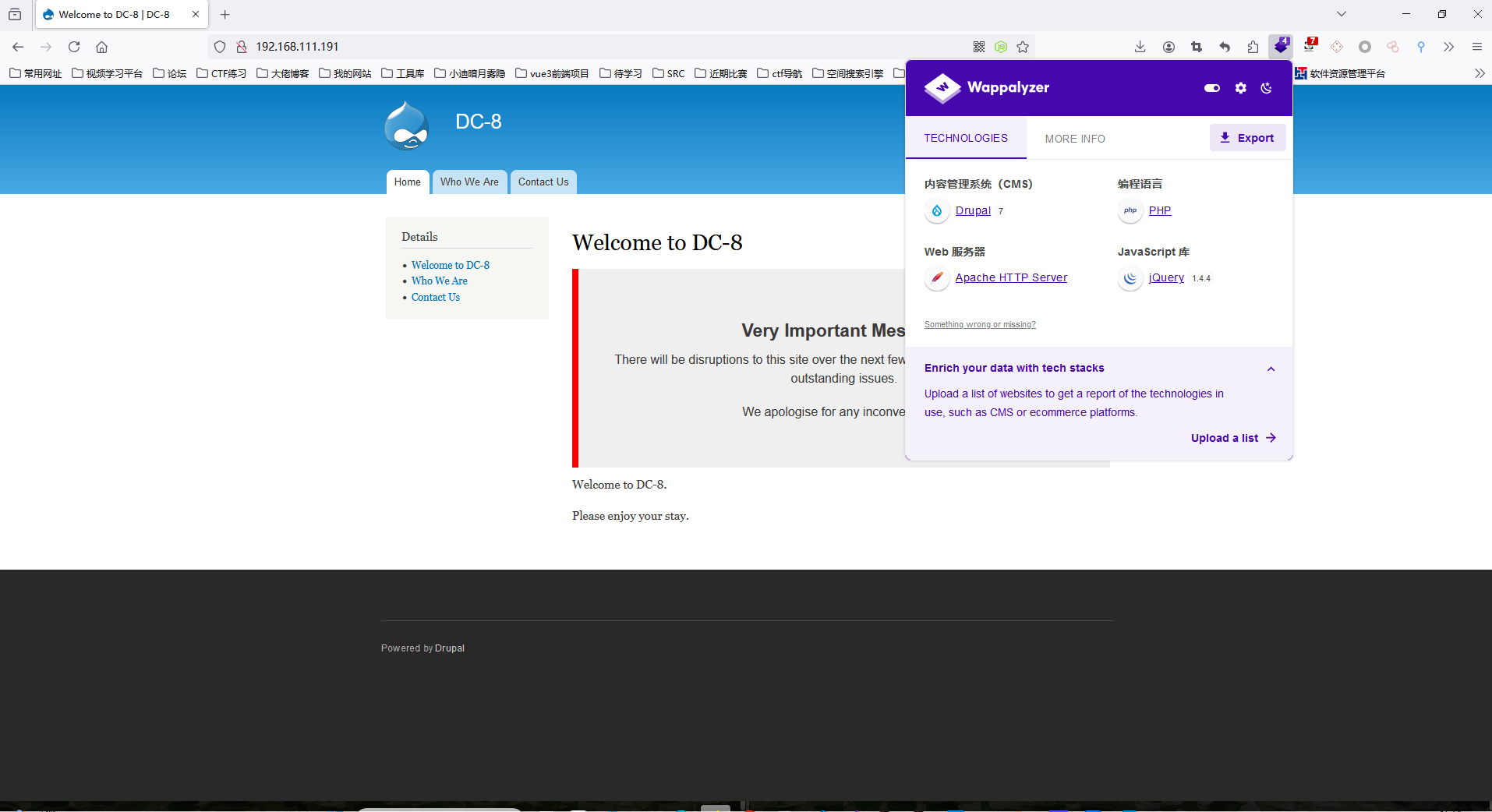Click the tracking protection shield icon
Viewport: 1492px width, 812px height.
tap(220, 47)
